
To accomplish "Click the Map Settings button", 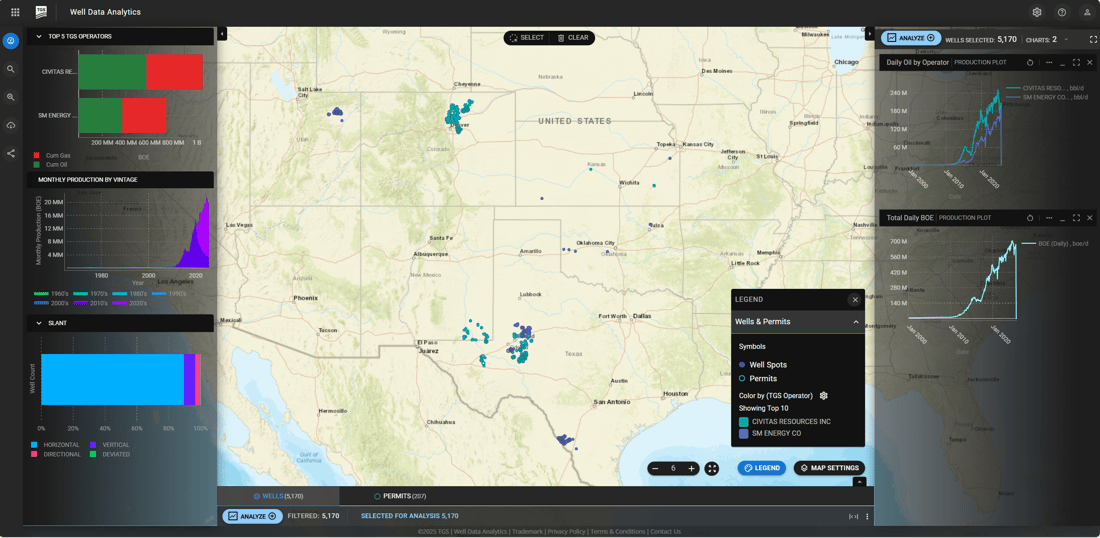I will click(x=829, y=468).
